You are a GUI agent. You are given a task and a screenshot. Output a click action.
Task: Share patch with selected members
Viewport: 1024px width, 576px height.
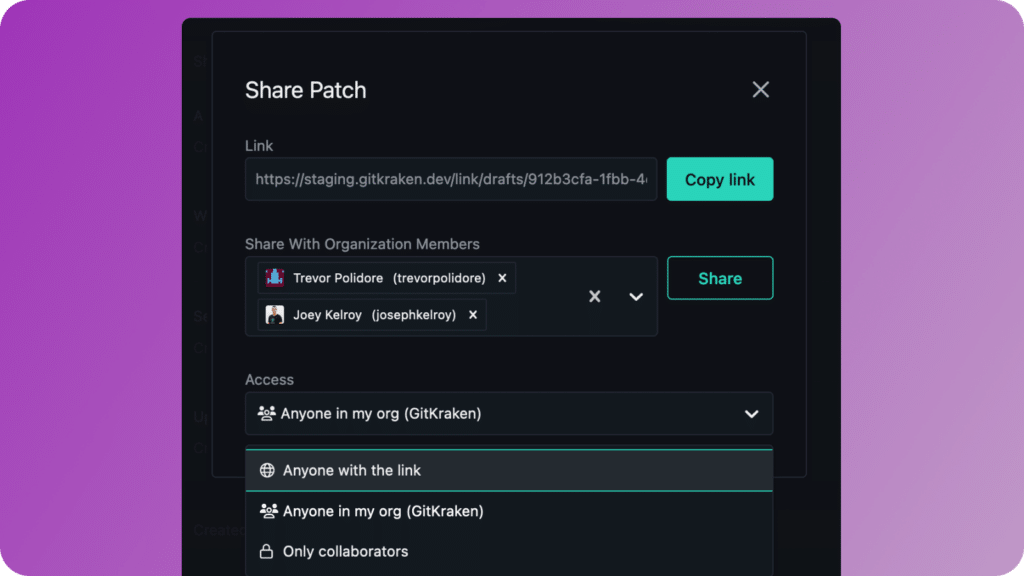[x=720, y=278]
